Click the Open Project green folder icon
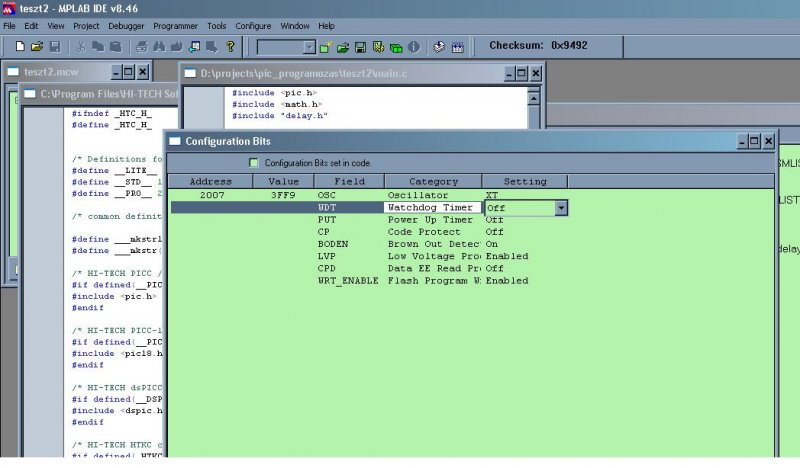 pos(343,47)
